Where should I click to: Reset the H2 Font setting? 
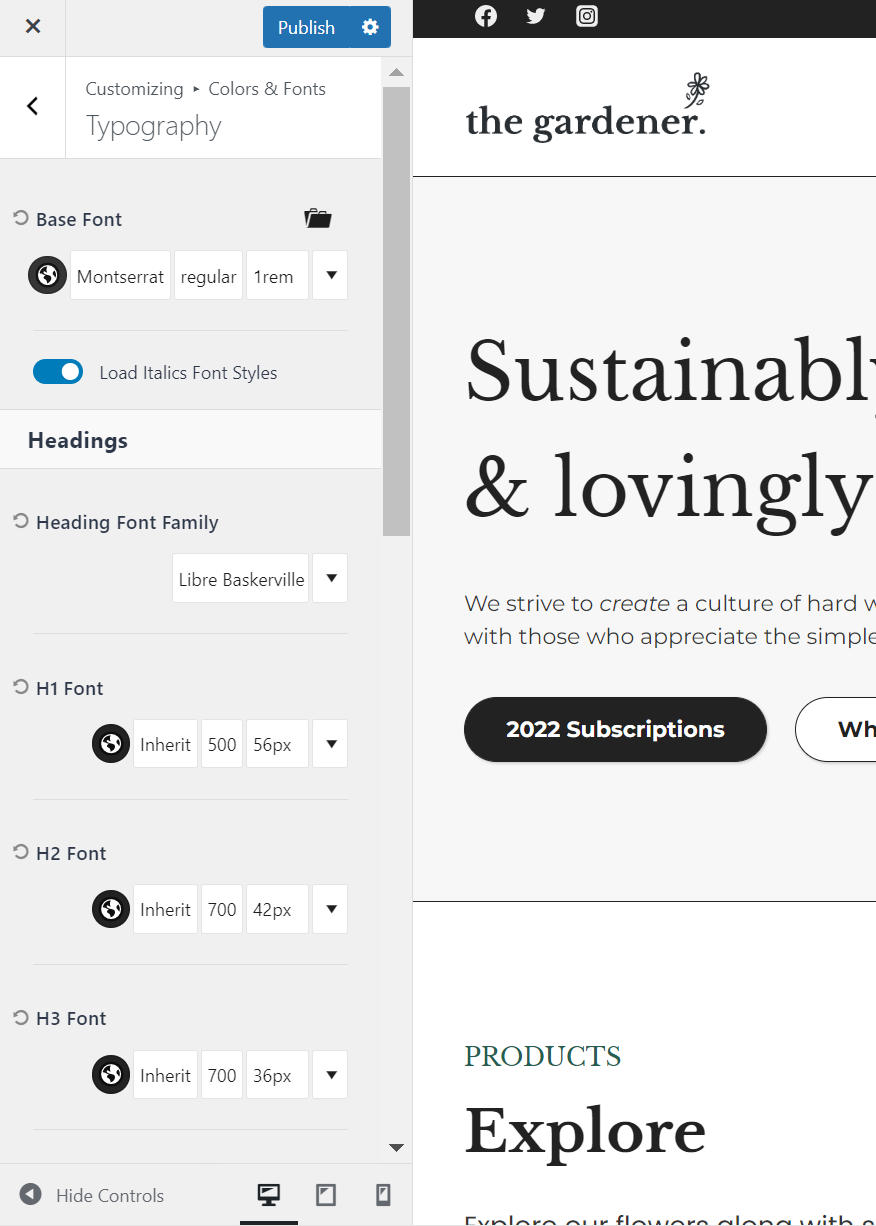(x=21, y=852)
